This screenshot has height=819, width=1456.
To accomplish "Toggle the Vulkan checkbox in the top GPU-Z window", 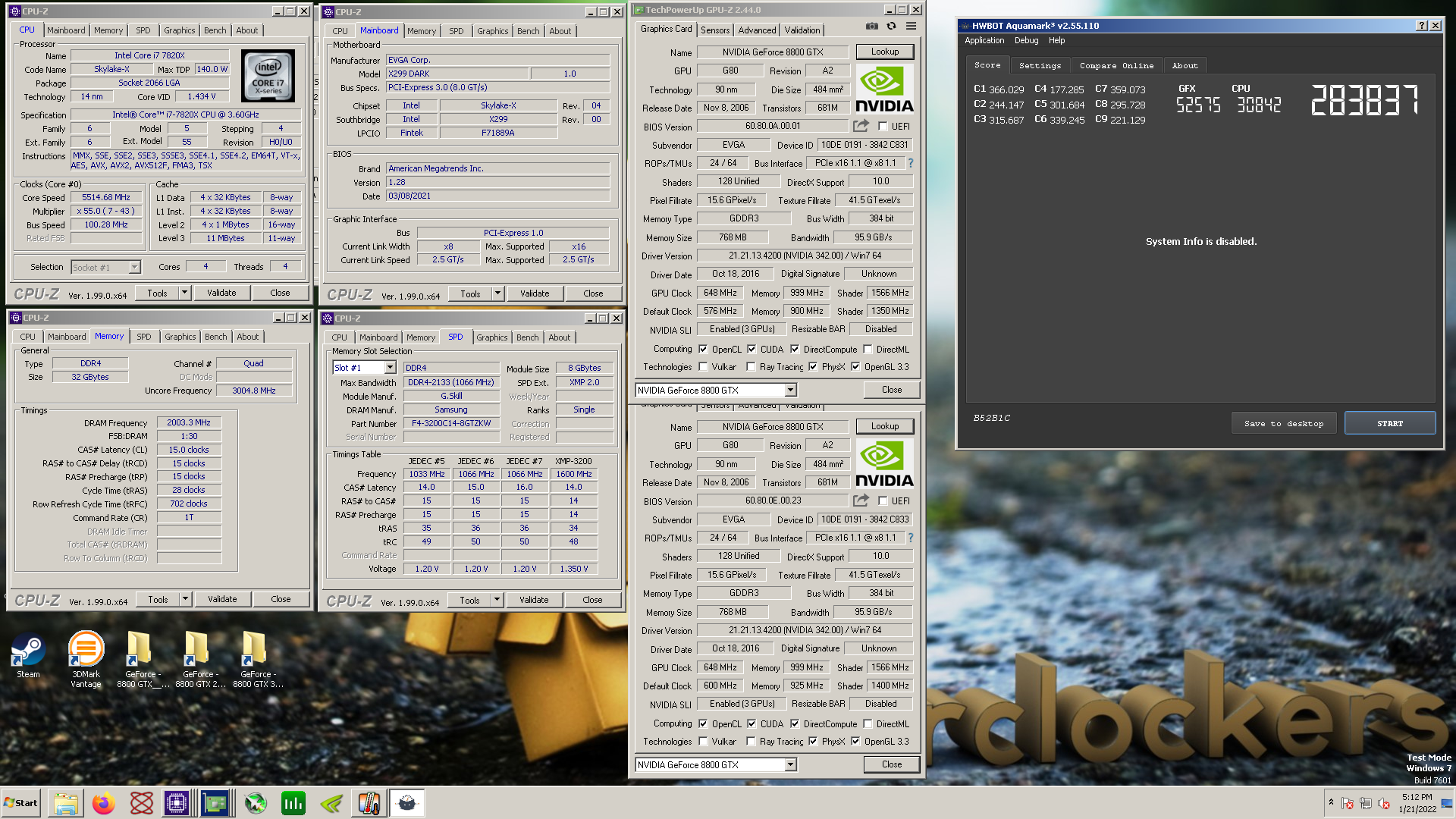I will pos(703,367).
